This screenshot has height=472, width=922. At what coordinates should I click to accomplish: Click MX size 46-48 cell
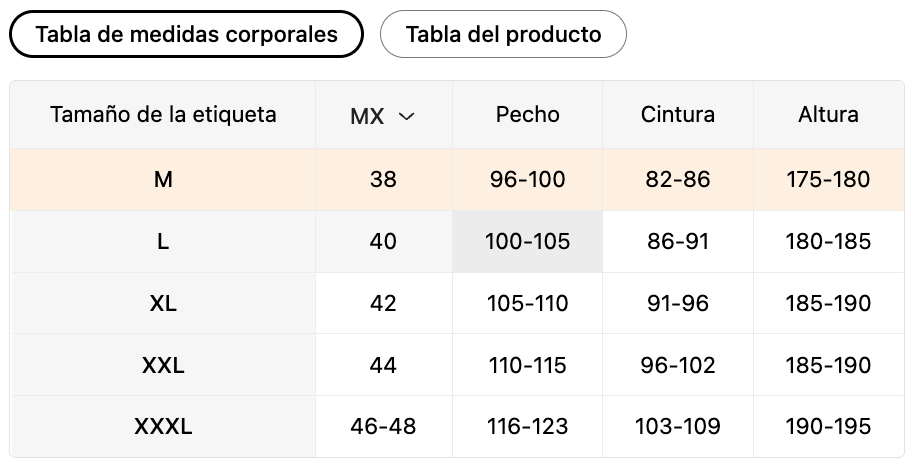tap(383, 427)
